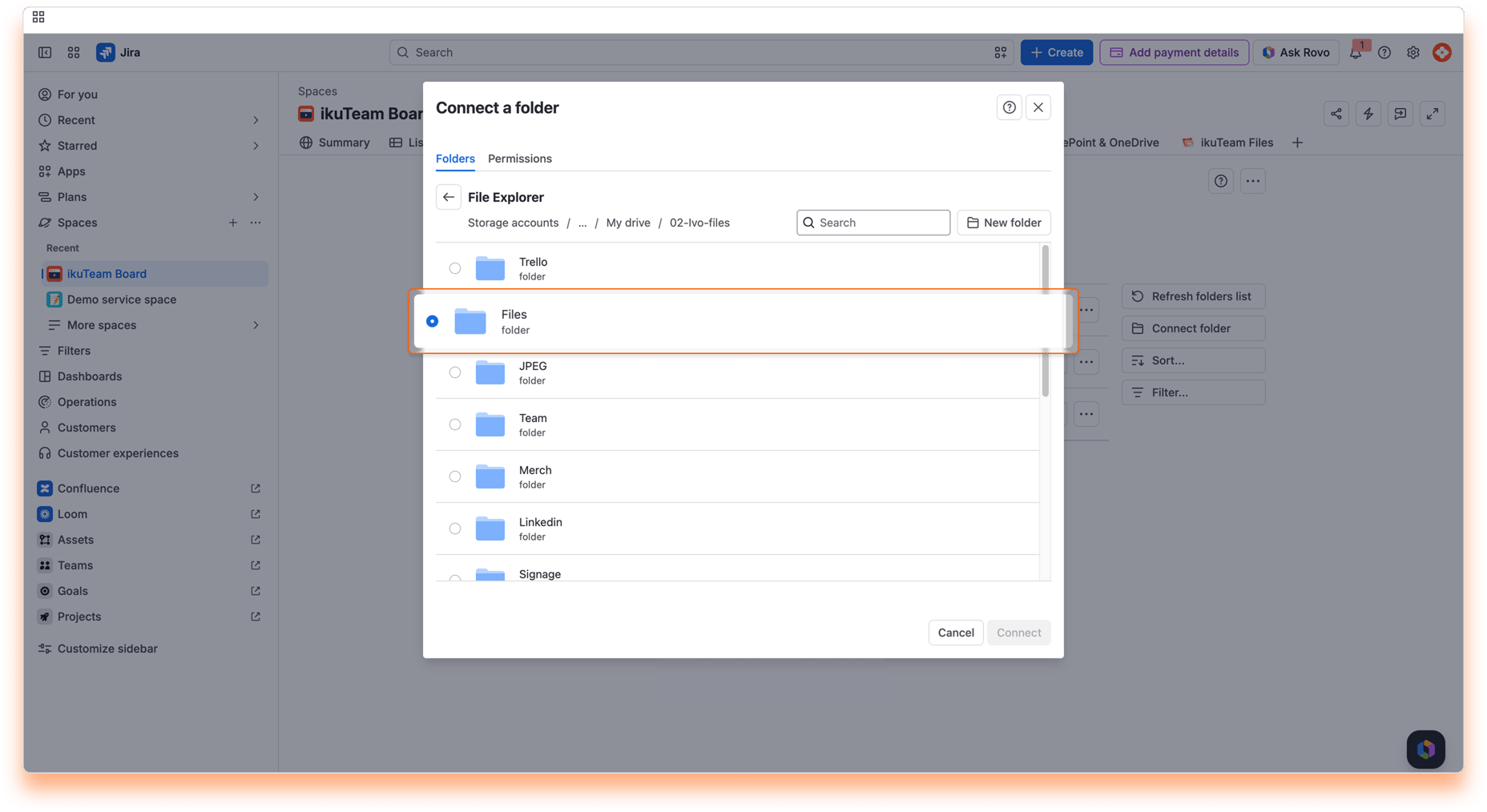
Task: Focus the File Explorer search field
Action: tap(873, 223)
